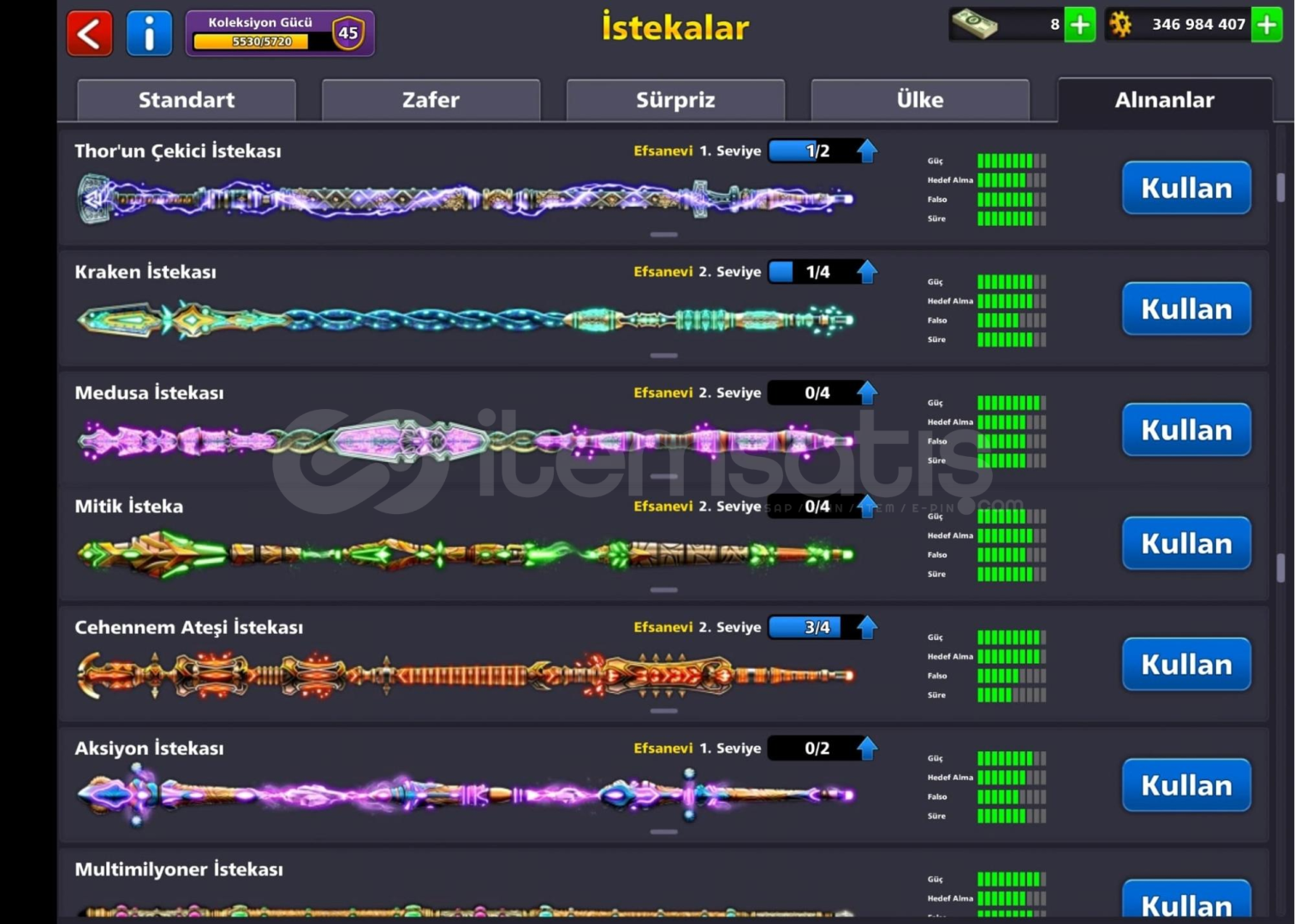Viewport: 1295px width, 924px height.
Task: Click Kullan for Mitik İsteka
Action: 1186,543
